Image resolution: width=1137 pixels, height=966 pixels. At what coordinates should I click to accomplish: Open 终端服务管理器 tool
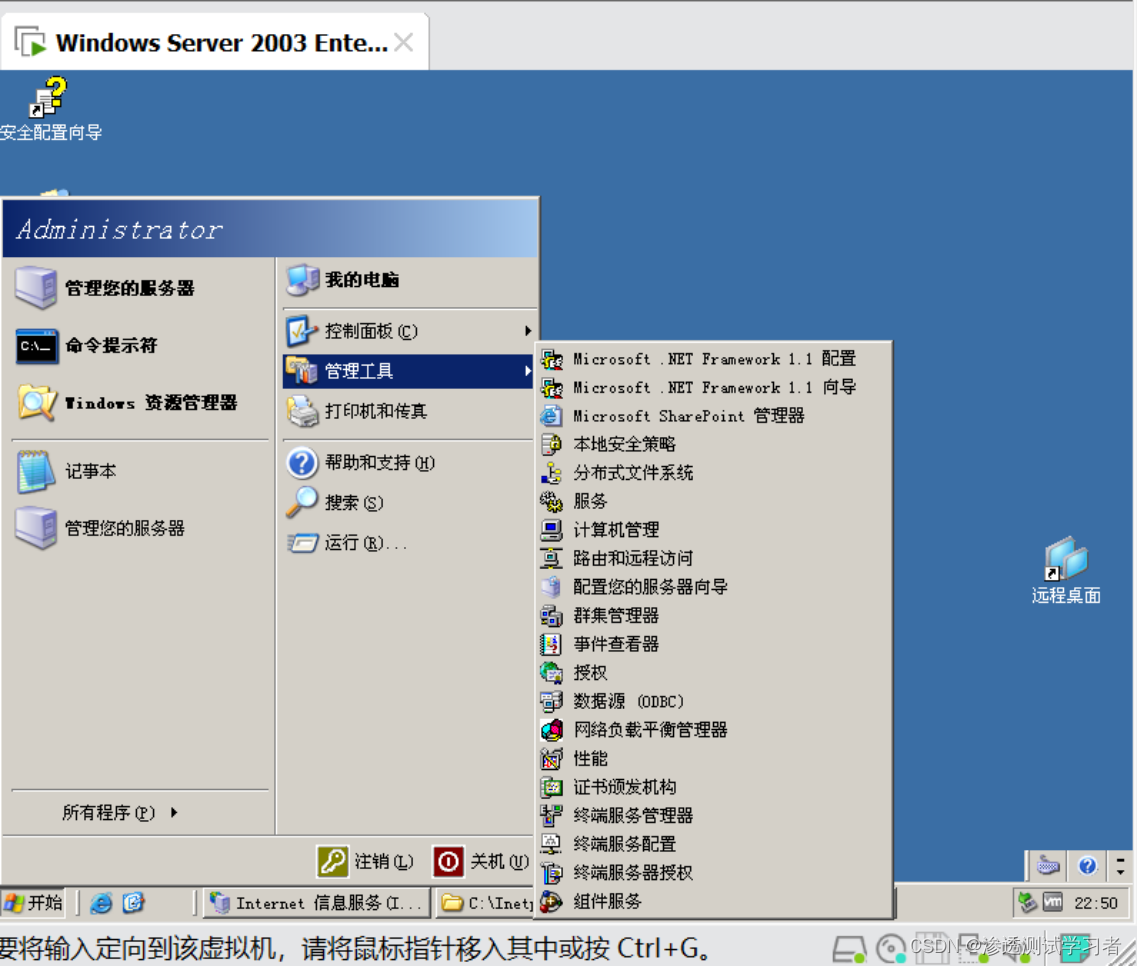(x=714, y=815)
